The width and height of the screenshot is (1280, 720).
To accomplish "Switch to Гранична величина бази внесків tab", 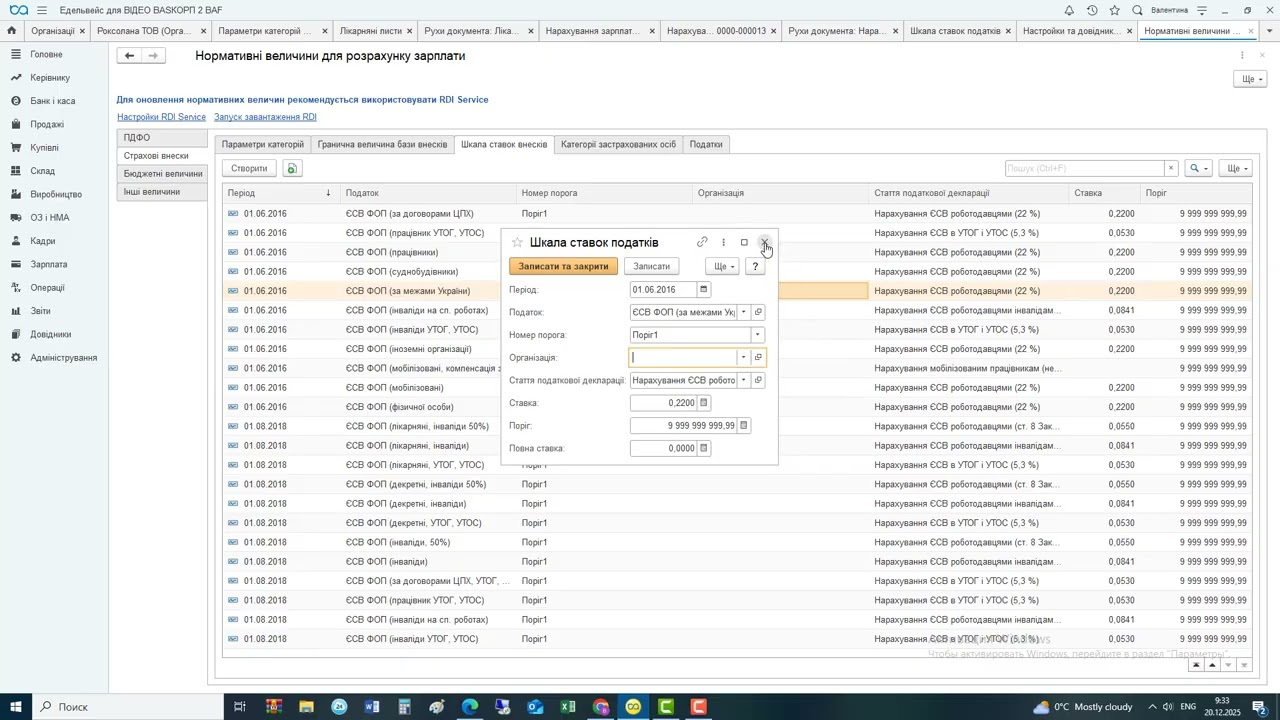I will click(382, 144).
